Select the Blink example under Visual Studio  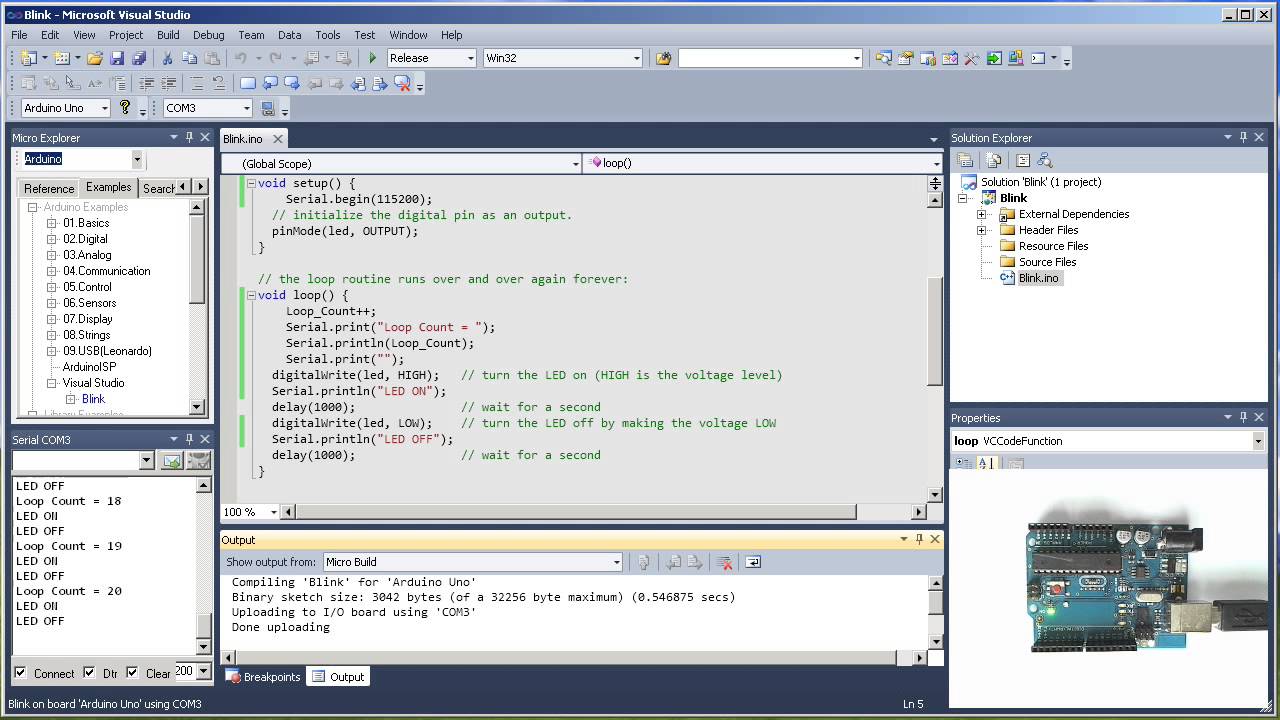click(93, 399)
